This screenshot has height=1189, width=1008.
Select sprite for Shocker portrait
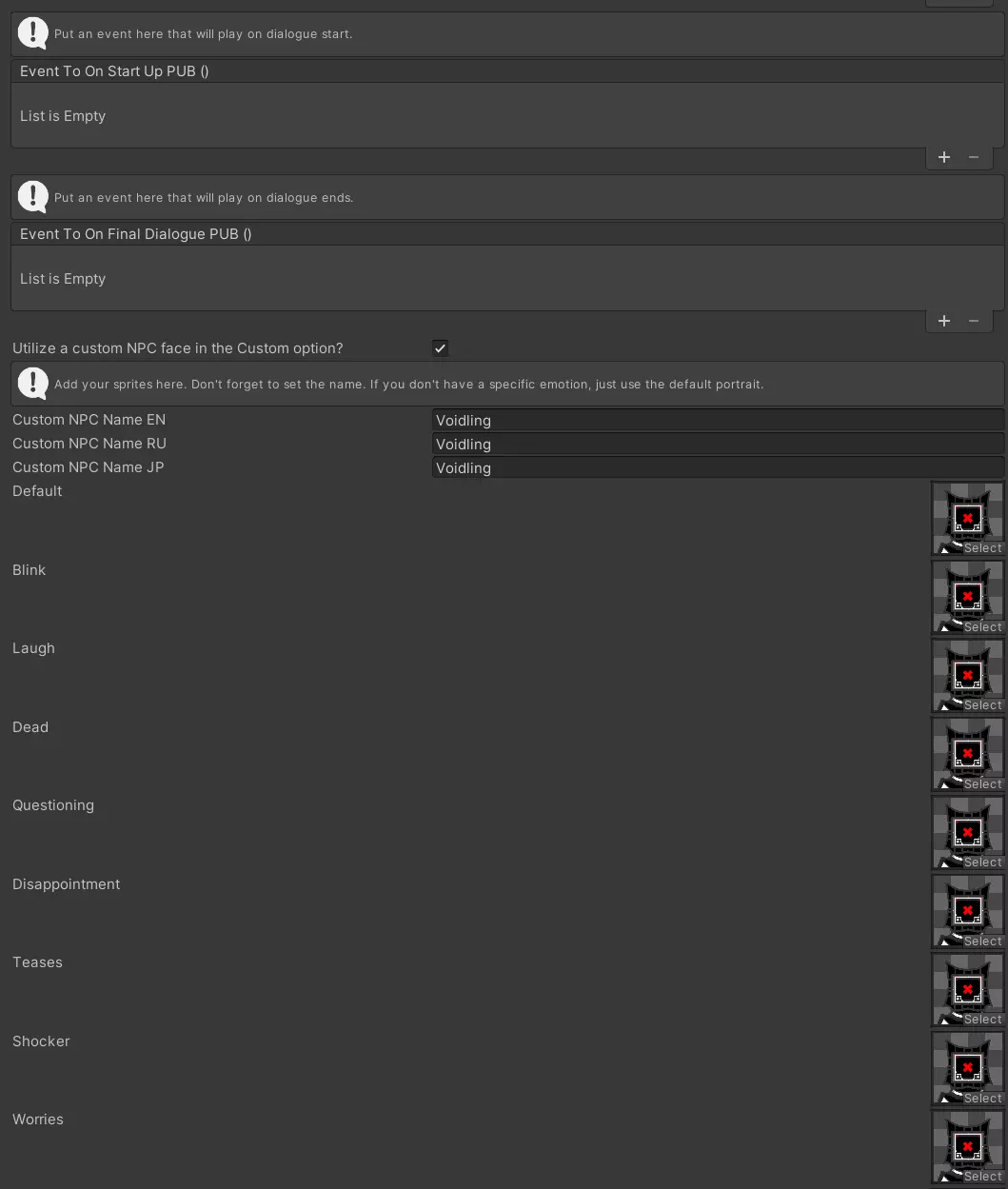point(982,1099)
